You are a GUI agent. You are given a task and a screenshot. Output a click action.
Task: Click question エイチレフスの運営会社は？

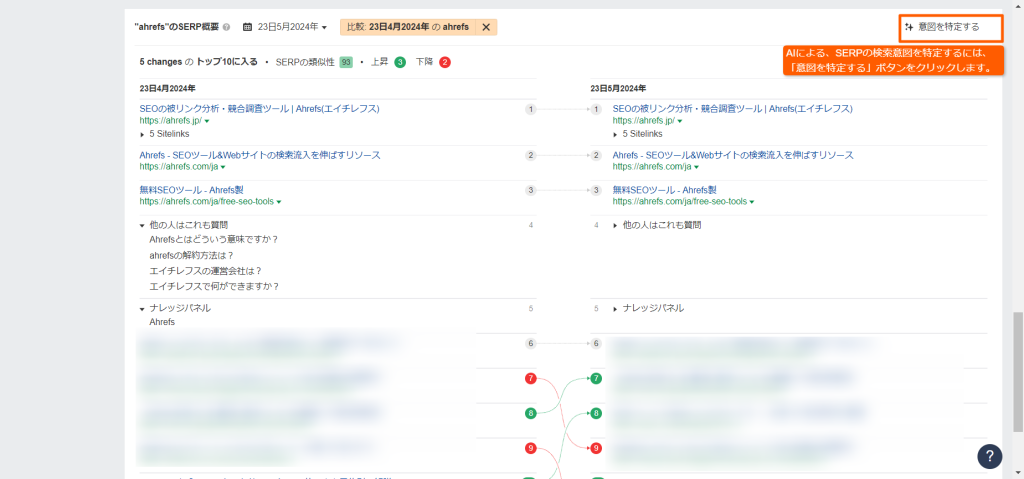(x=205, y=271)
